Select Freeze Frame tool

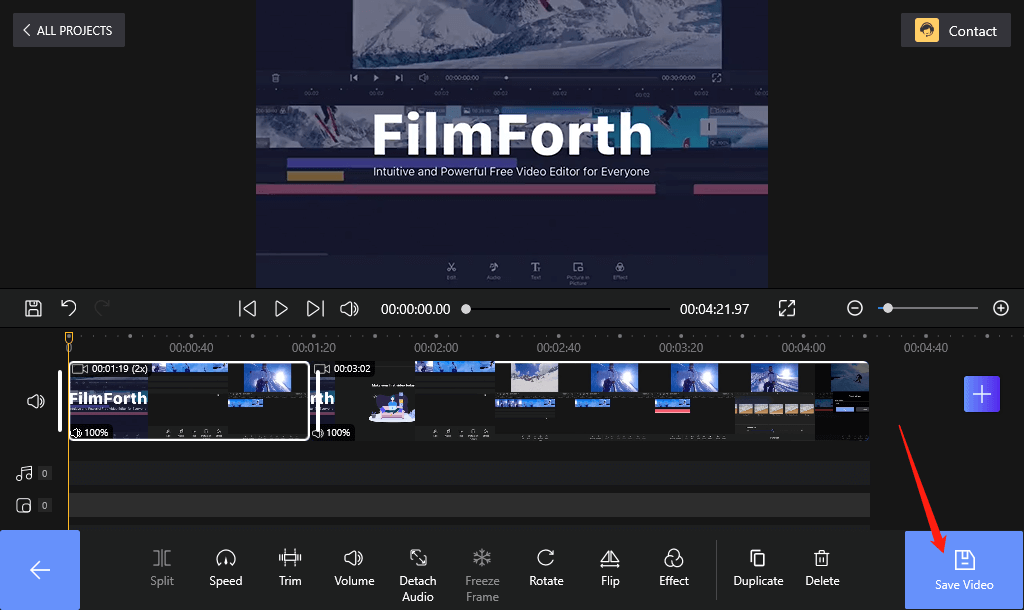(482, 575)
